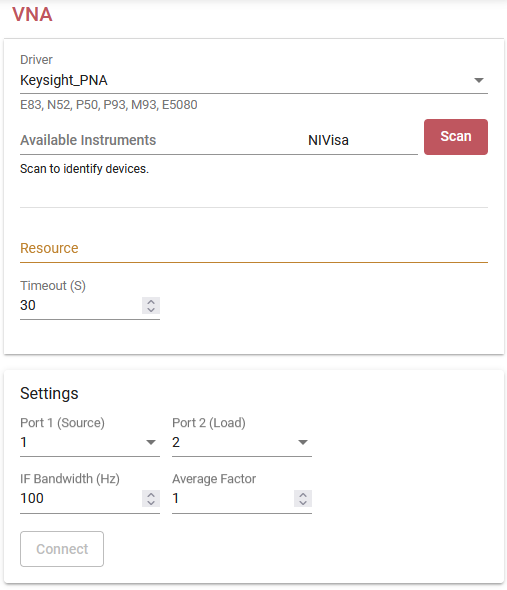Click the IF Bandwidth (Hz) value field
The height and width of the screenshot is (590, 507).
(x=81, y=499)
